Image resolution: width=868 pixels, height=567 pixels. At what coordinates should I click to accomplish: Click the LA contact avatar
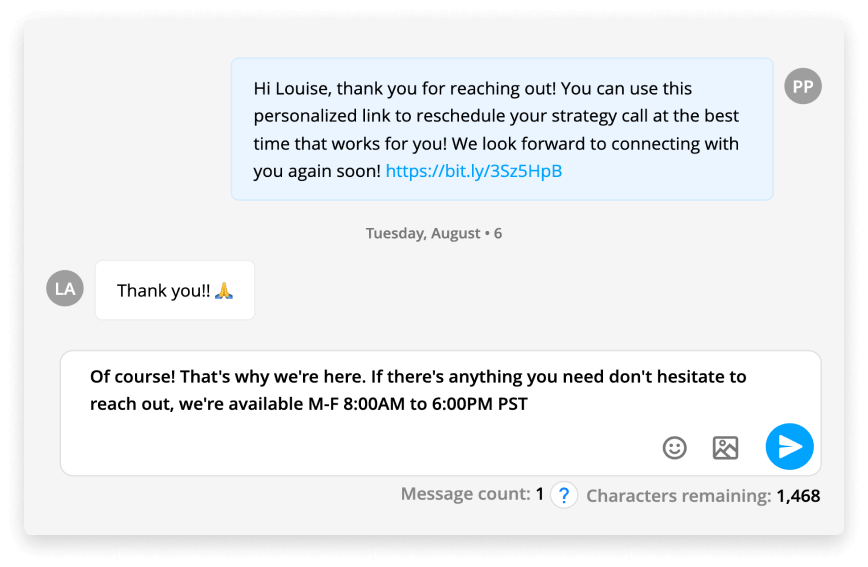[64, 289]
